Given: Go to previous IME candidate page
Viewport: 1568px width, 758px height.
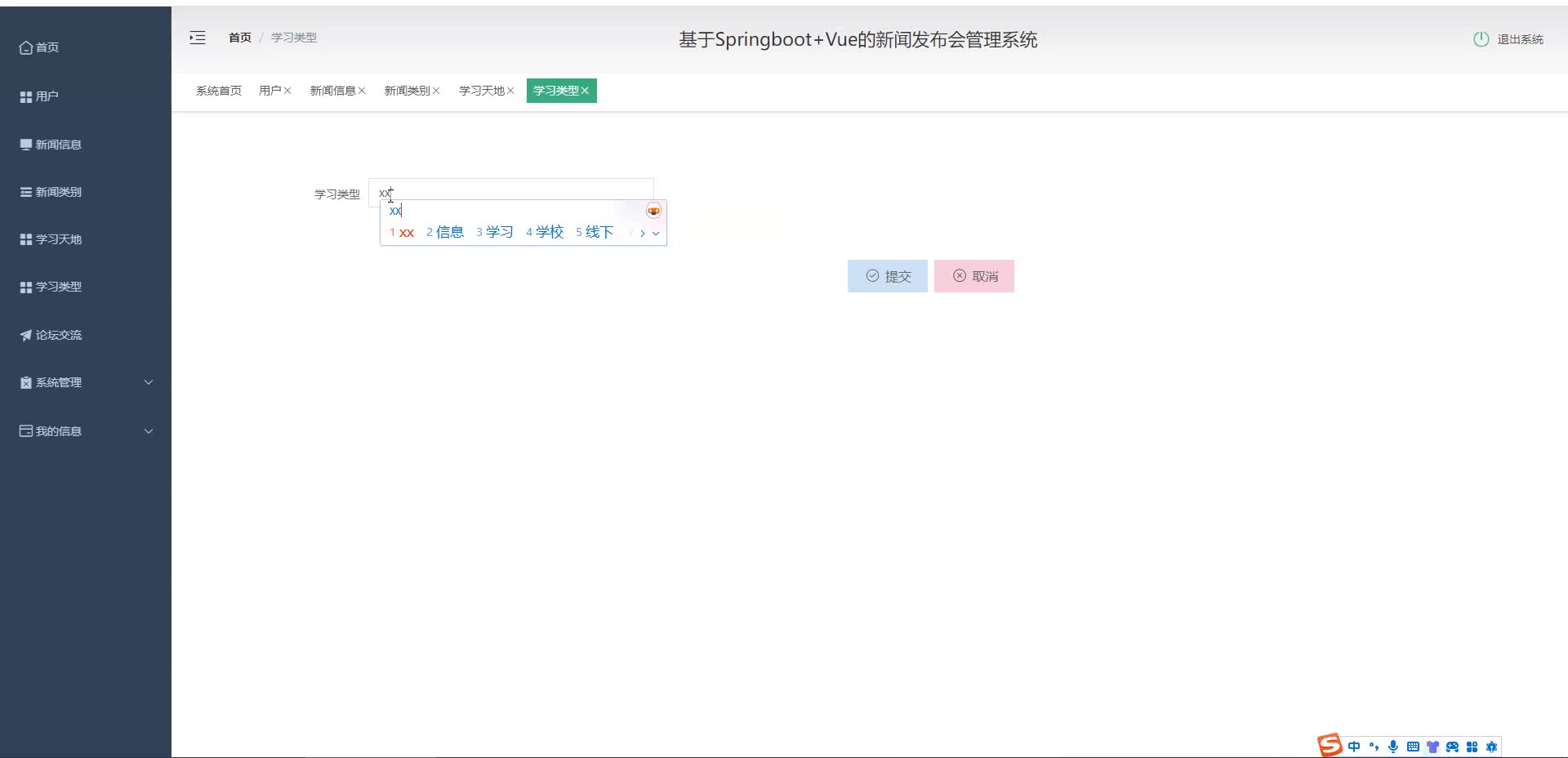Looking at the screenshot, I should 630,233.
